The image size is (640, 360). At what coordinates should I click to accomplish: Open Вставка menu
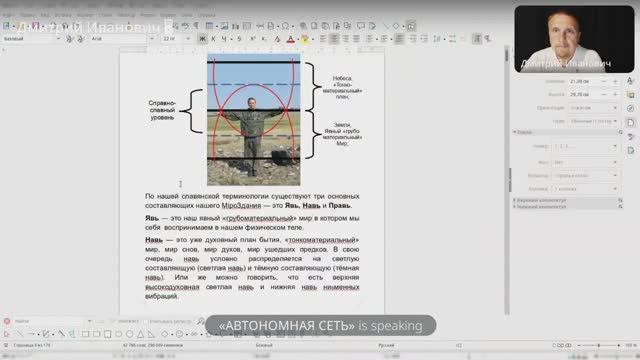[x=63, y=15]
